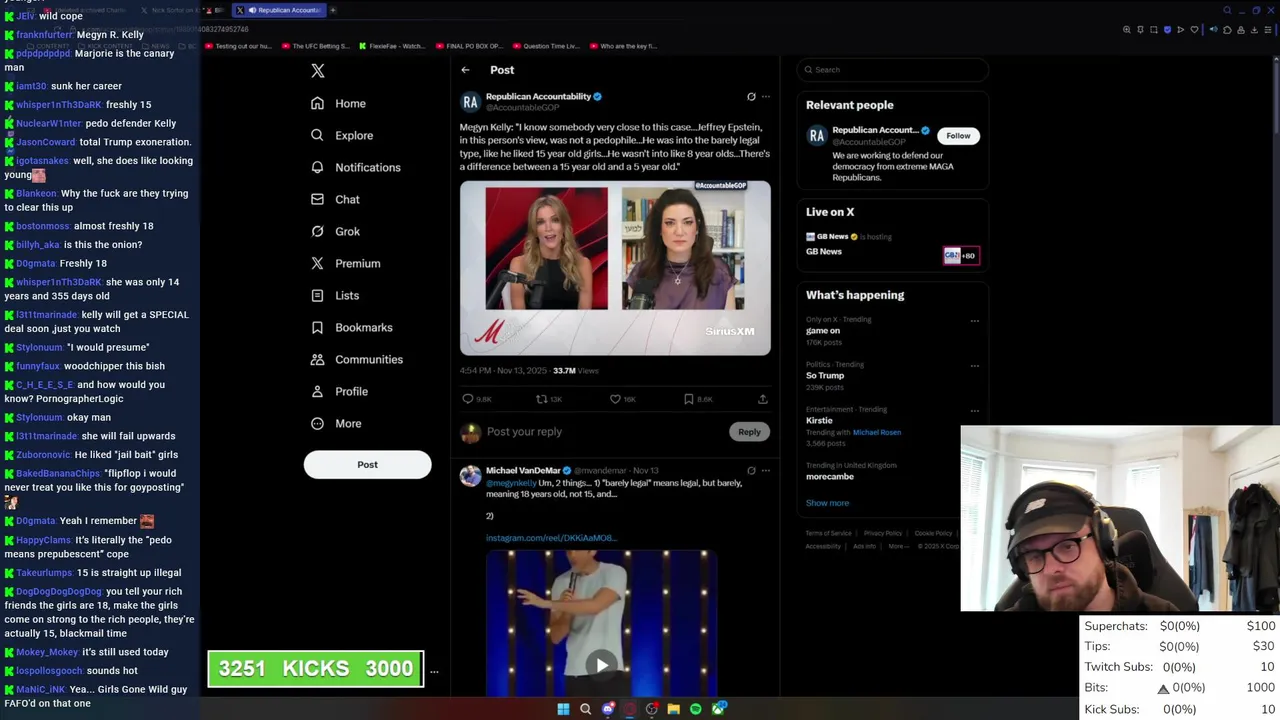Click the heart icon in browser toolbar
This screenshot has height=720, width=1280.
(1194, 30)
